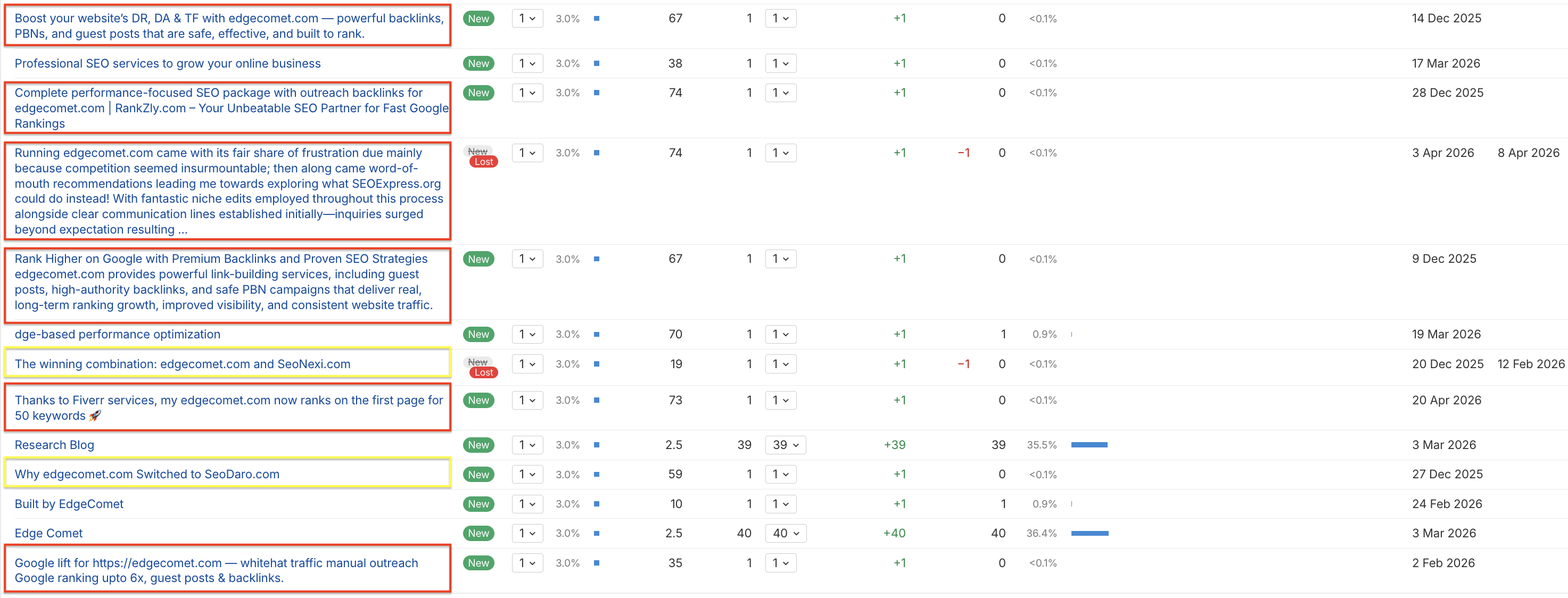The height and width of the screenshot is (598, 1568).
Task: Open first 1 dropdown in Professional SEO services row
Action: [527, 63]
